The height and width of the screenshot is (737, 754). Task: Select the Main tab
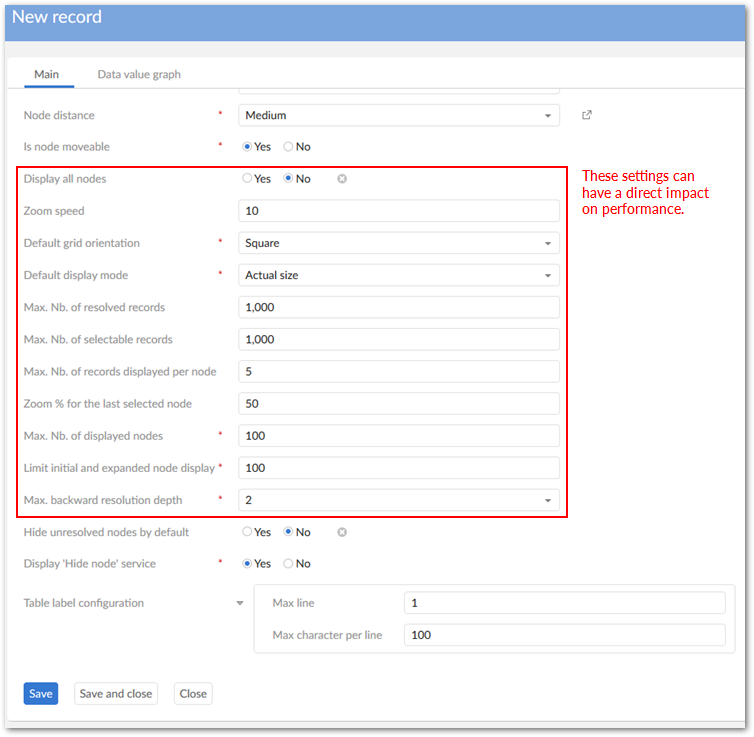[47, 75]
